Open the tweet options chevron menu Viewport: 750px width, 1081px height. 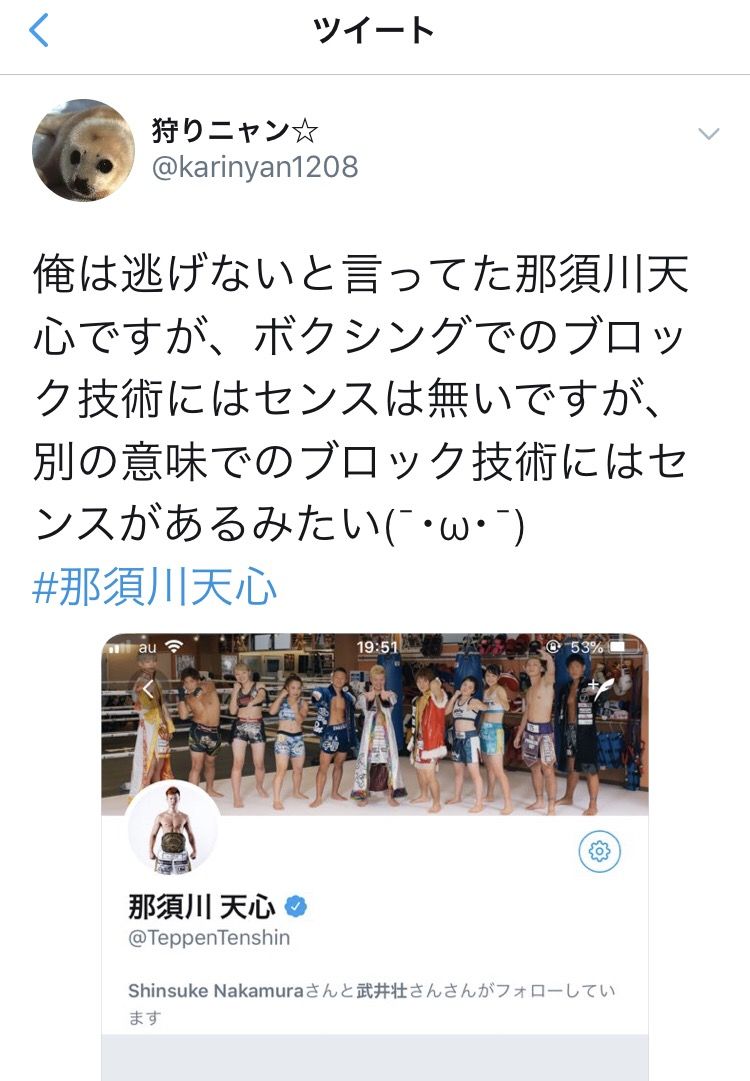[x=709, y=134]
